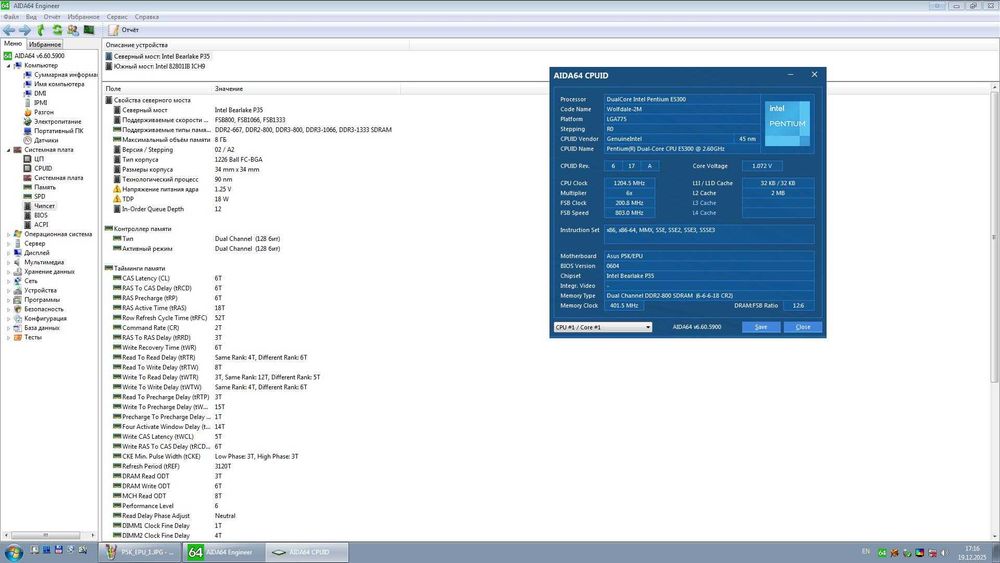Open the База данных tree item
The image size is (1000, 563).
[37, 328]
